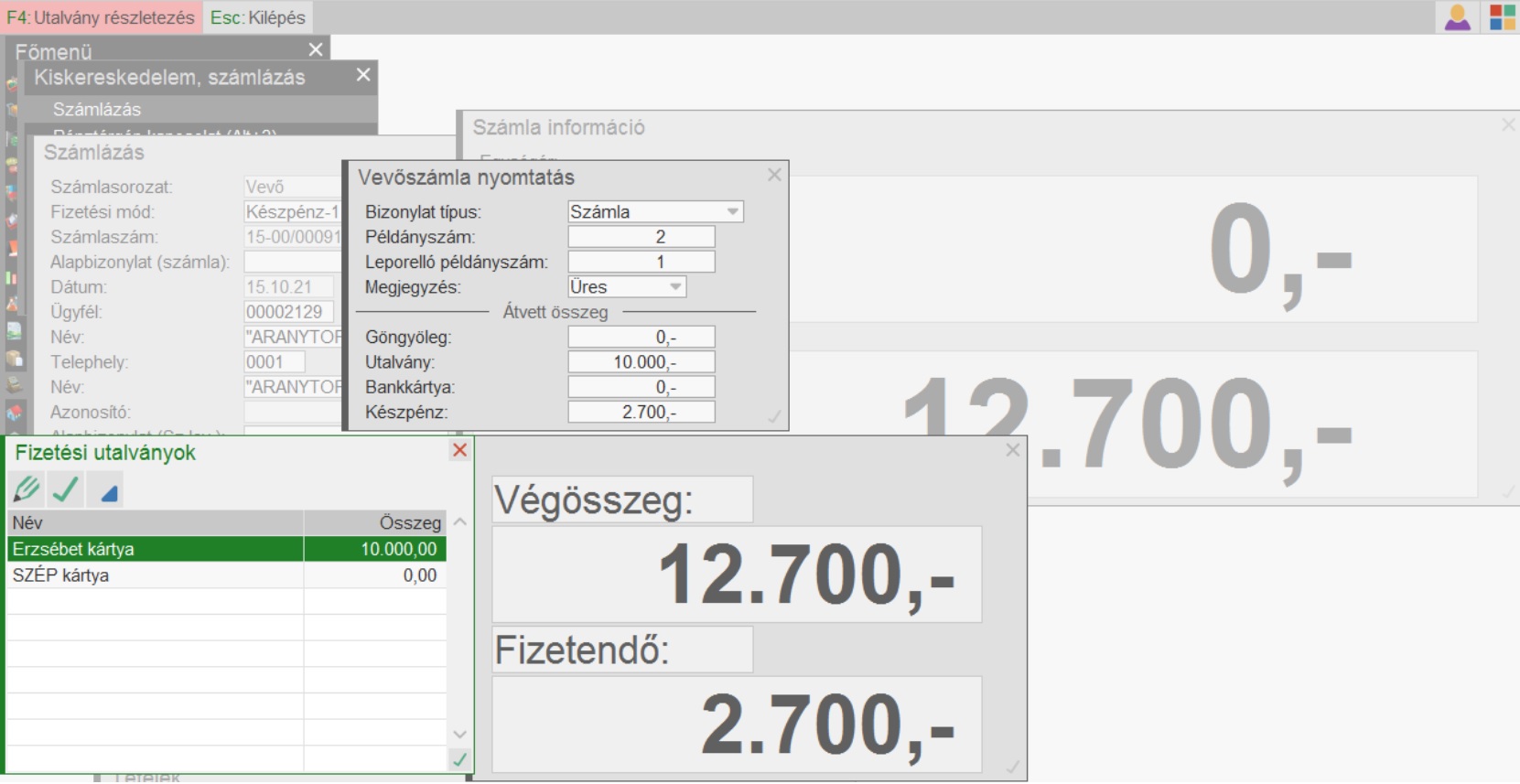Close the Főmenü panel
The image size is (1520, 784).
(316, 49)
